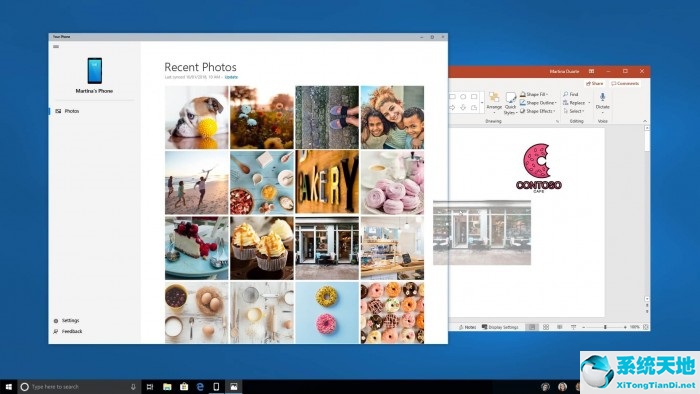Open the many assorted donuts photo

pos(392,312)
